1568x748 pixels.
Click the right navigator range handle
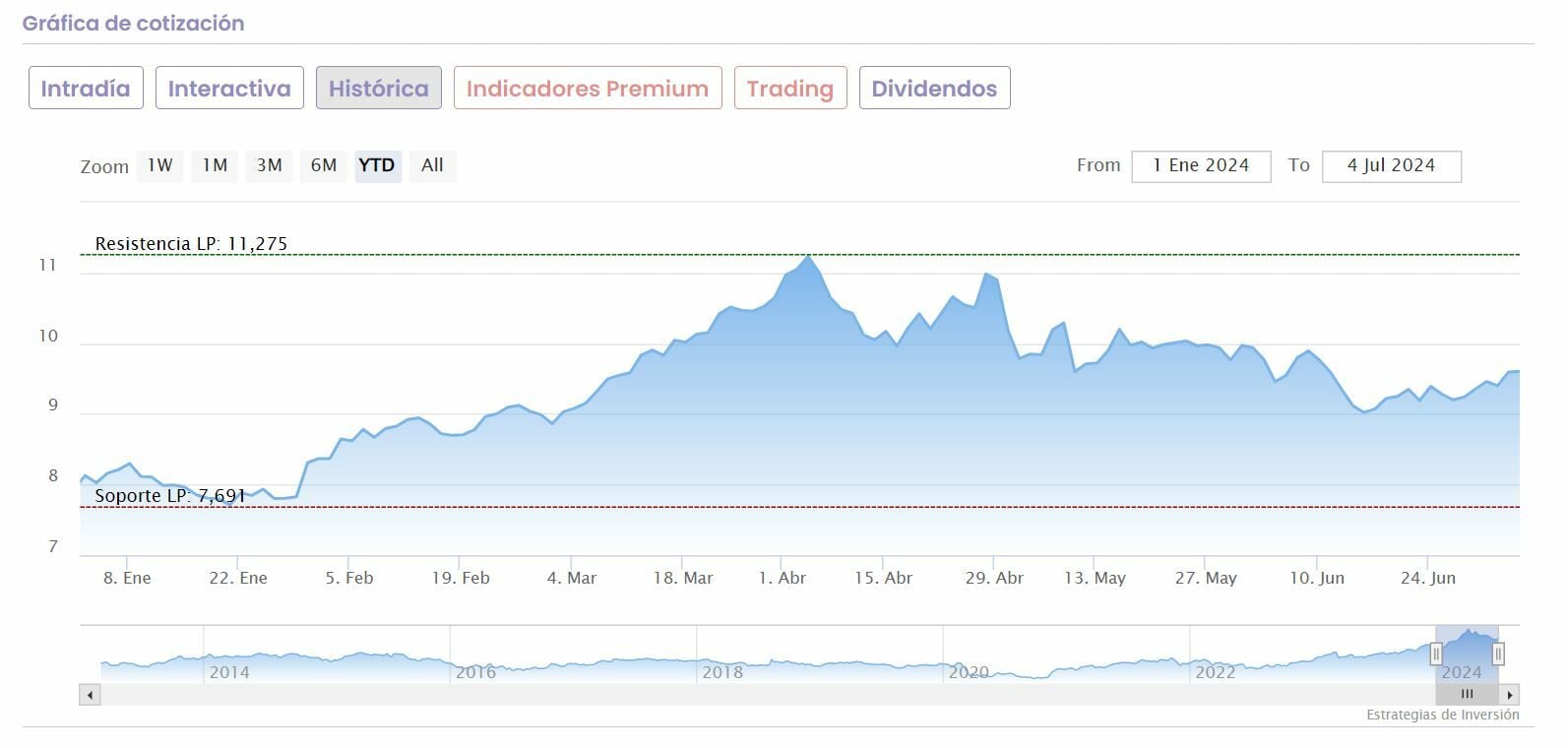(x=1498, y=654)
